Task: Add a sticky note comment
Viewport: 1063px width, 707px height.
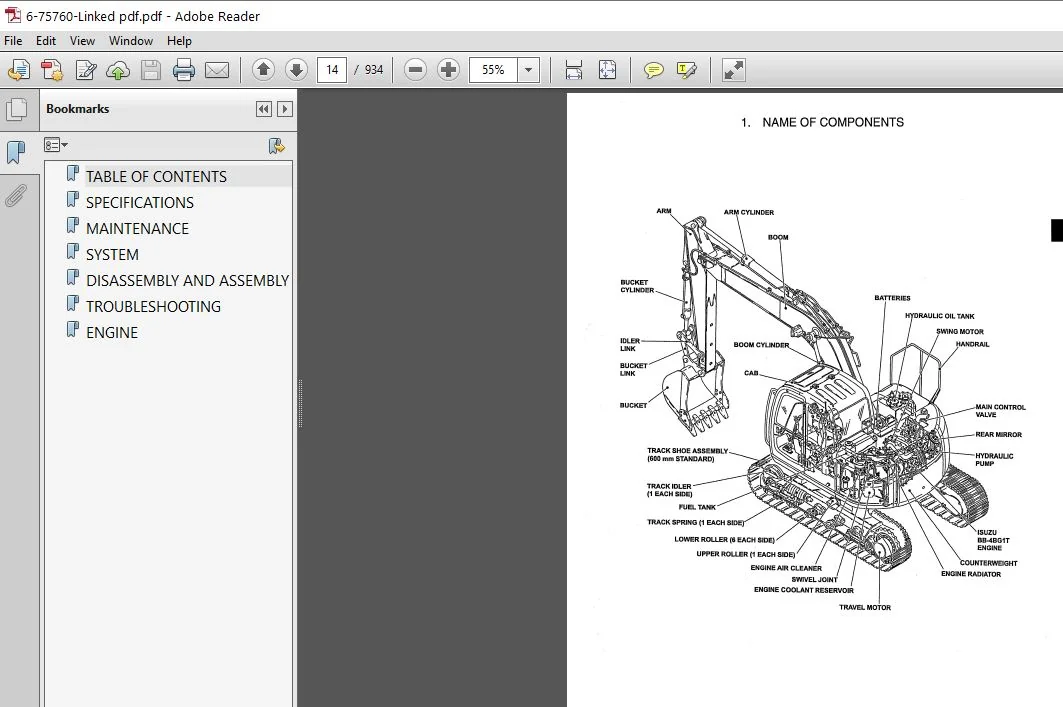Action: pos(654,70)
